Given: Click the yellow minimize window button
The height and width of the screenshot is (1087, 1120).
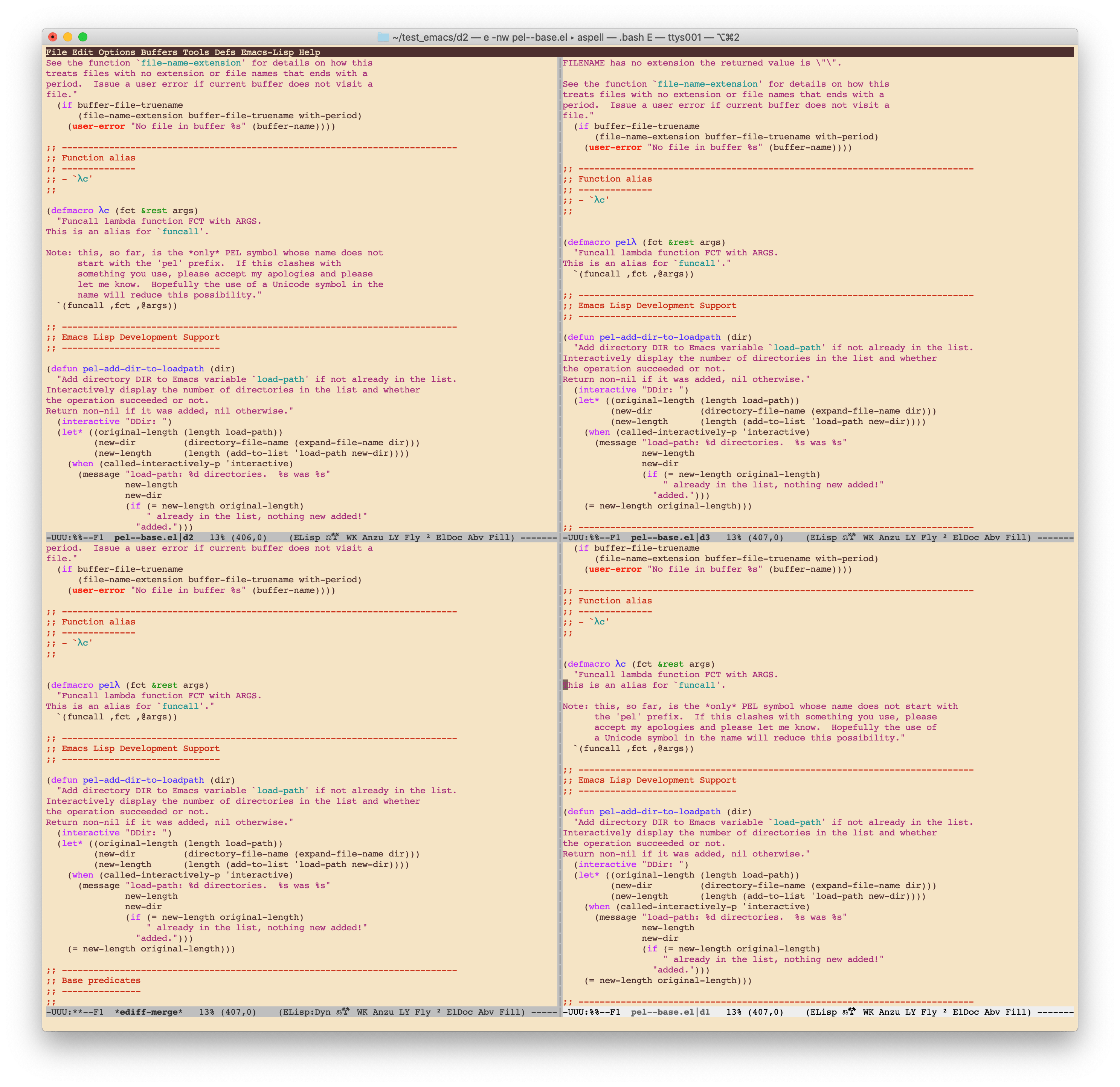Looking at the screenshot, I should [67, 37].
